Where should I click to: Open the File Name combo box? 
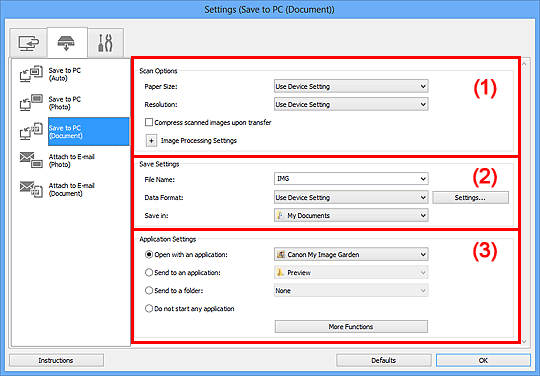pyautogui.click(x=351, y=179)
